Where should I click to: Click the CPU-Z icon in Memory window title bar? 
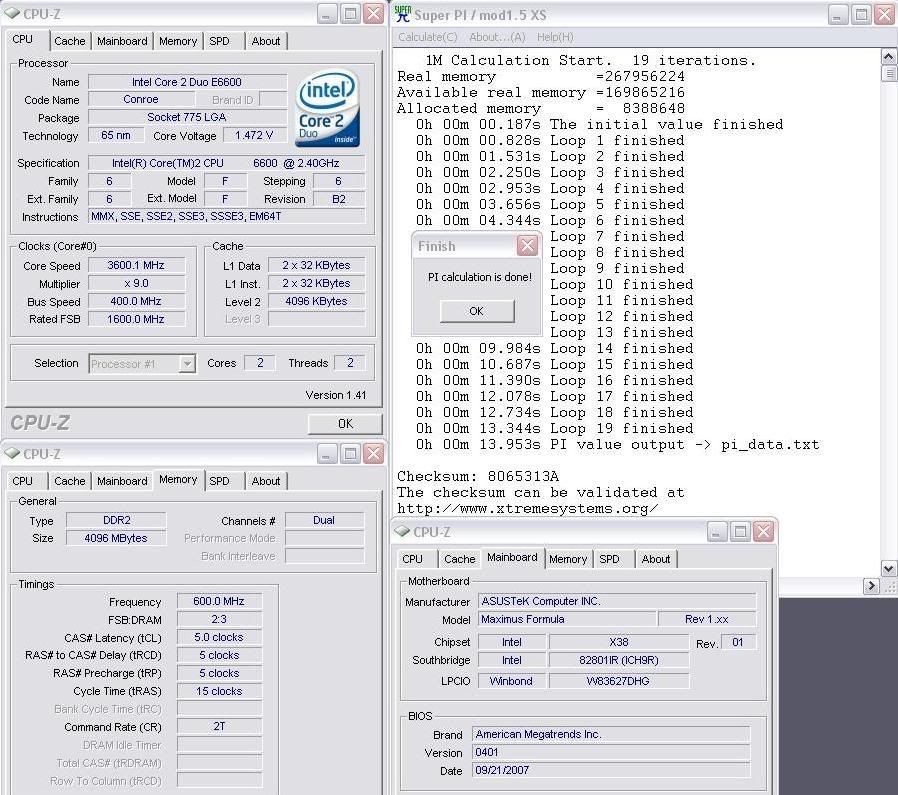pyautogui.click(x=12, y=453)
